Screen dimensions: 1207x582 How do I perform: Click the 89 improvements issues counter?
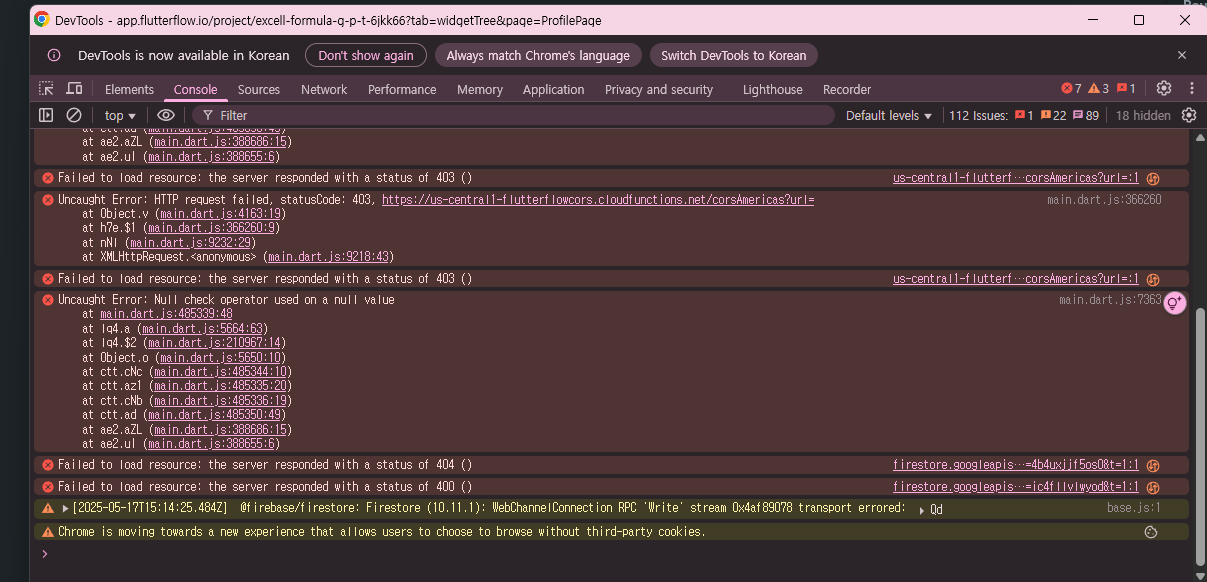point(1085,115)
